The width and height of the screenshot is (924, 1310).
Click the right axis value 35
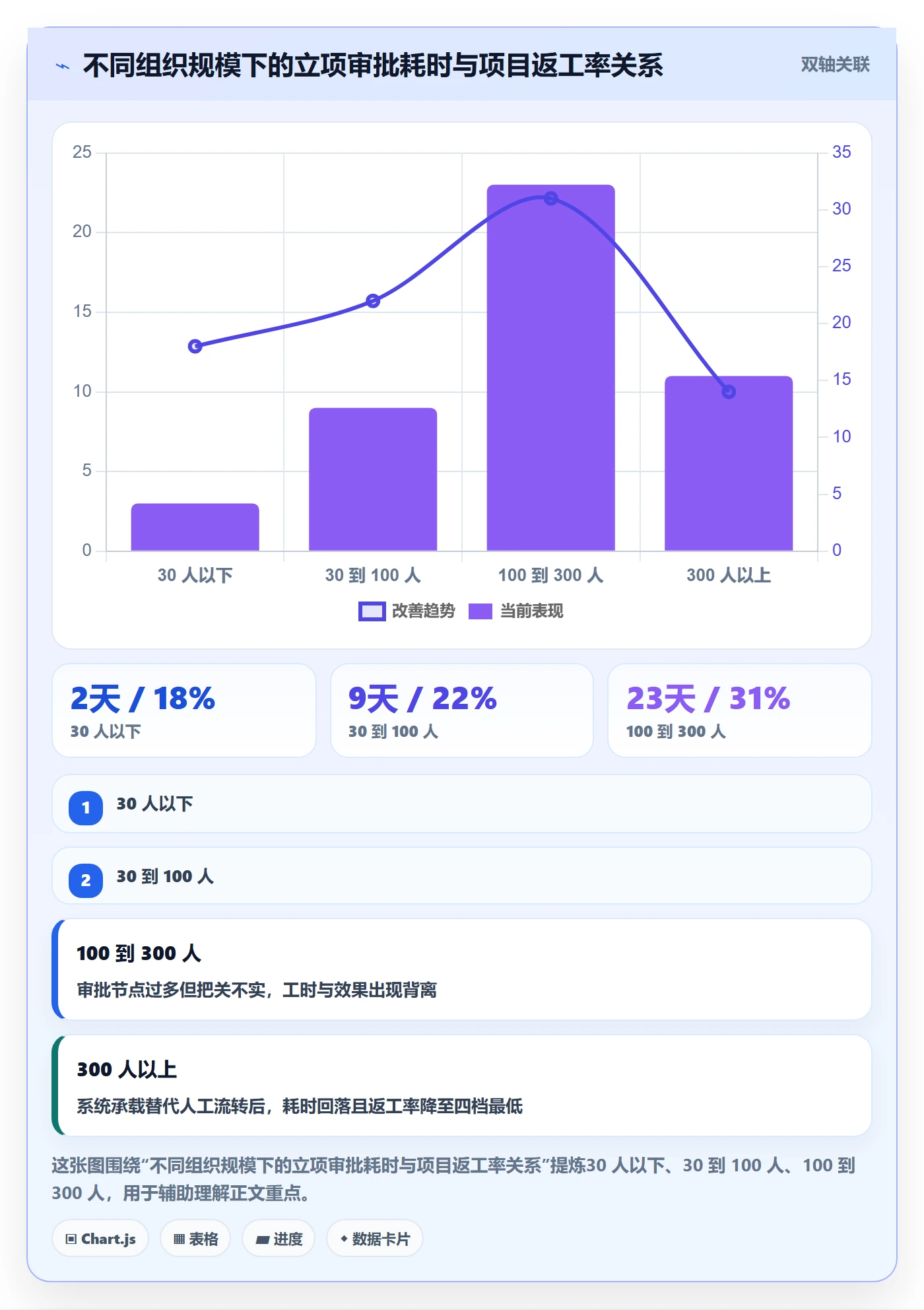(841, 152)
